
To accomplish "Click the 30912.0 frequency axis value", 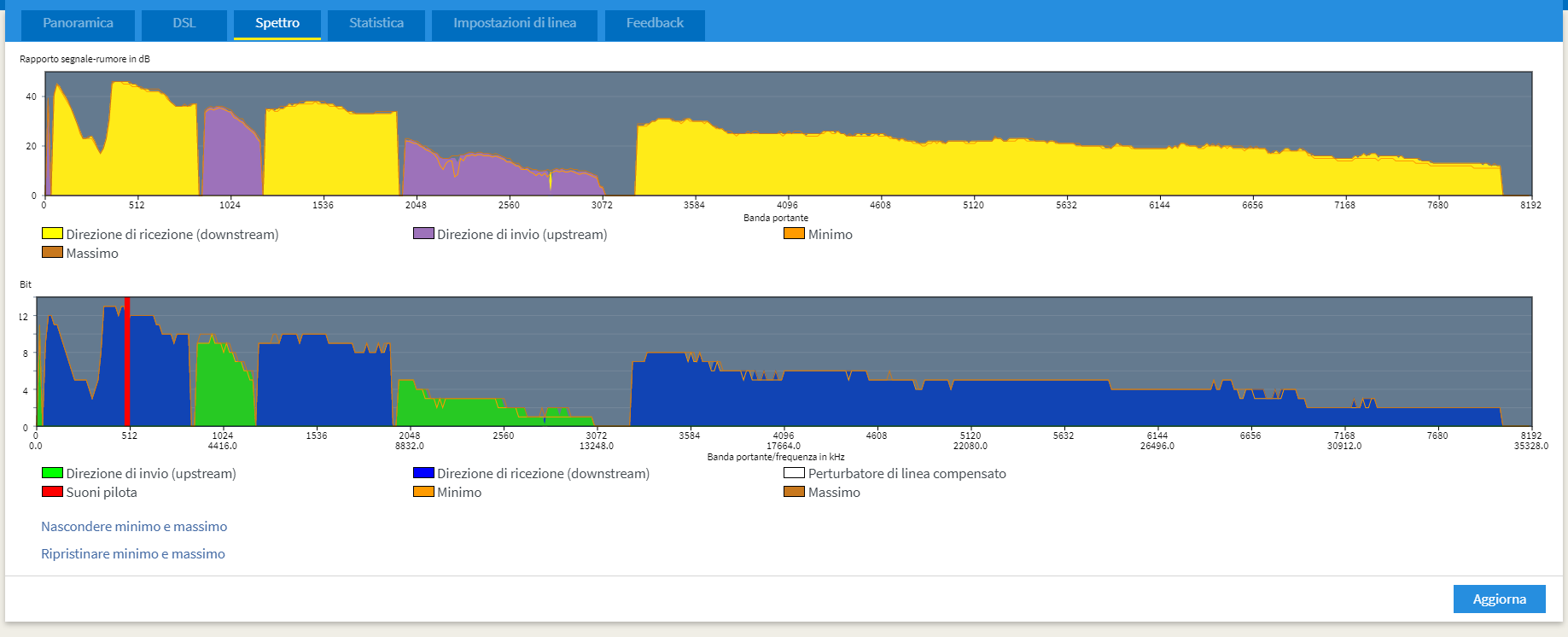I will (1344, 446).
